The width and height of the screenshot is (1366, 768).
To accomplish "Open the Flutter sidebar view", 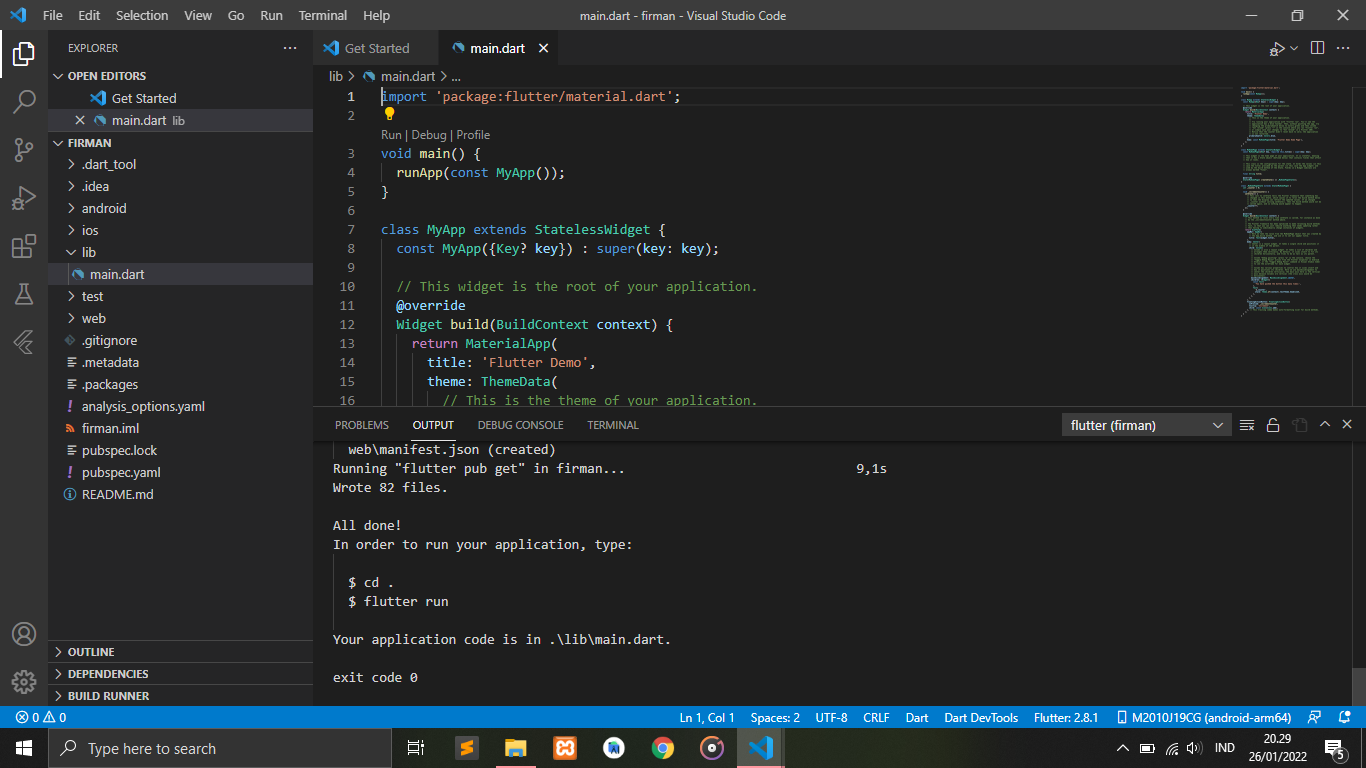I will [x=24, y=342].
